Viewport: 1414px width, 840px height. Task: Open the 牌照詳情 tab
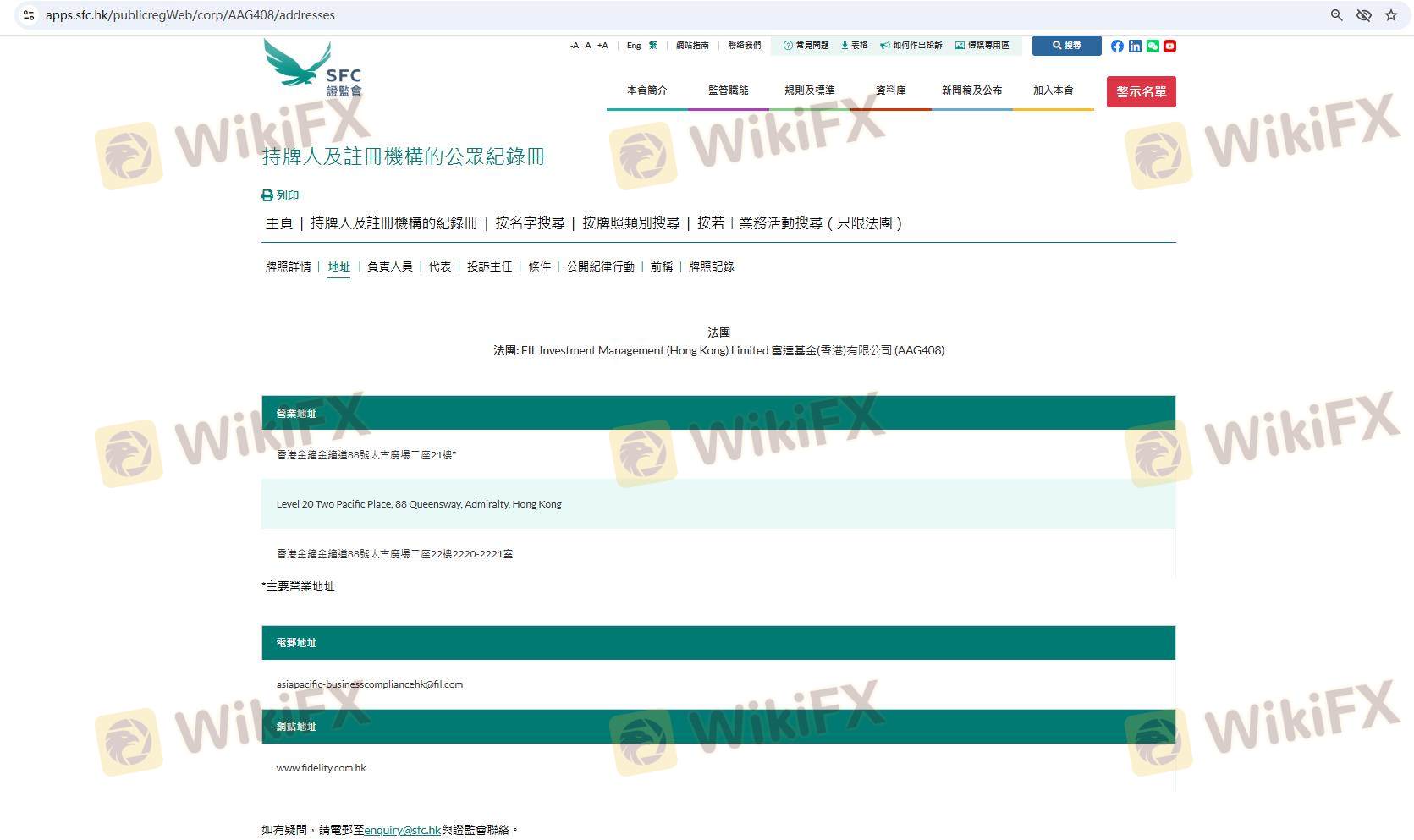click(x=289, y=266)
